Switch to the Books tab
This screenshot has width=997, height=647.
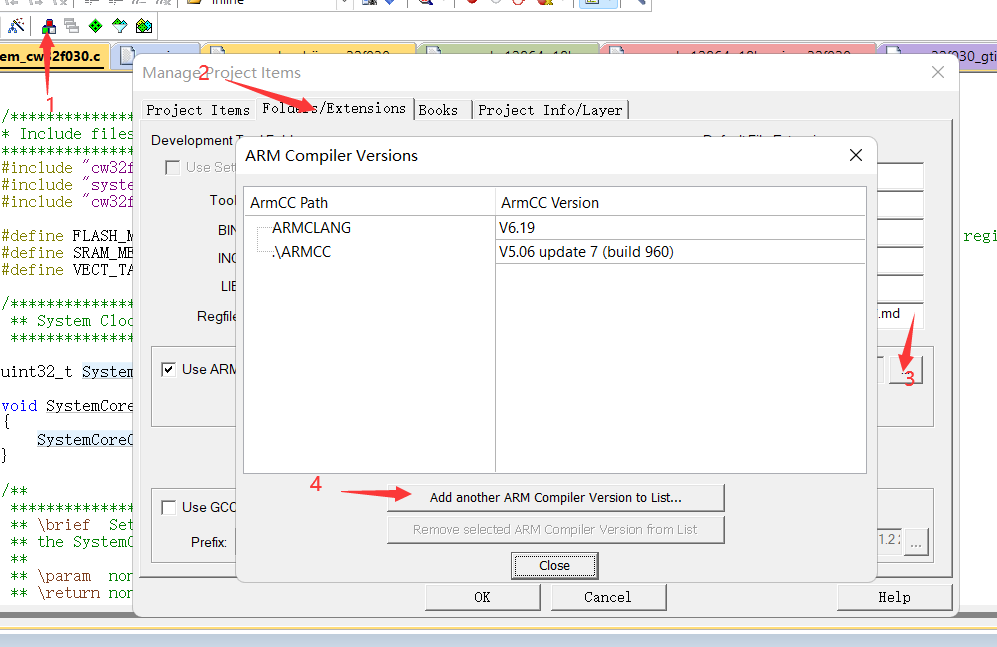click(x=438, y=110)
